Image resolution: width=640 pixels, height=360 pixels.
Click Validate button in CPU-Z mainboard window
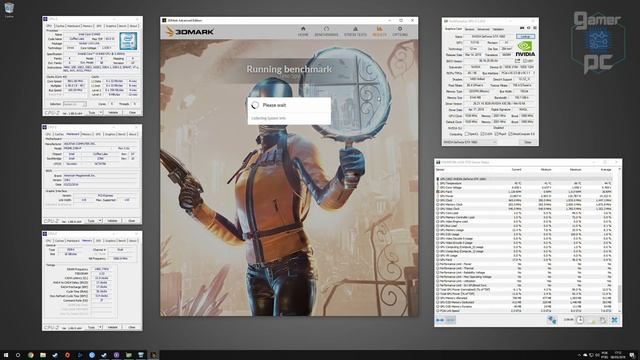tap(113, 221)
